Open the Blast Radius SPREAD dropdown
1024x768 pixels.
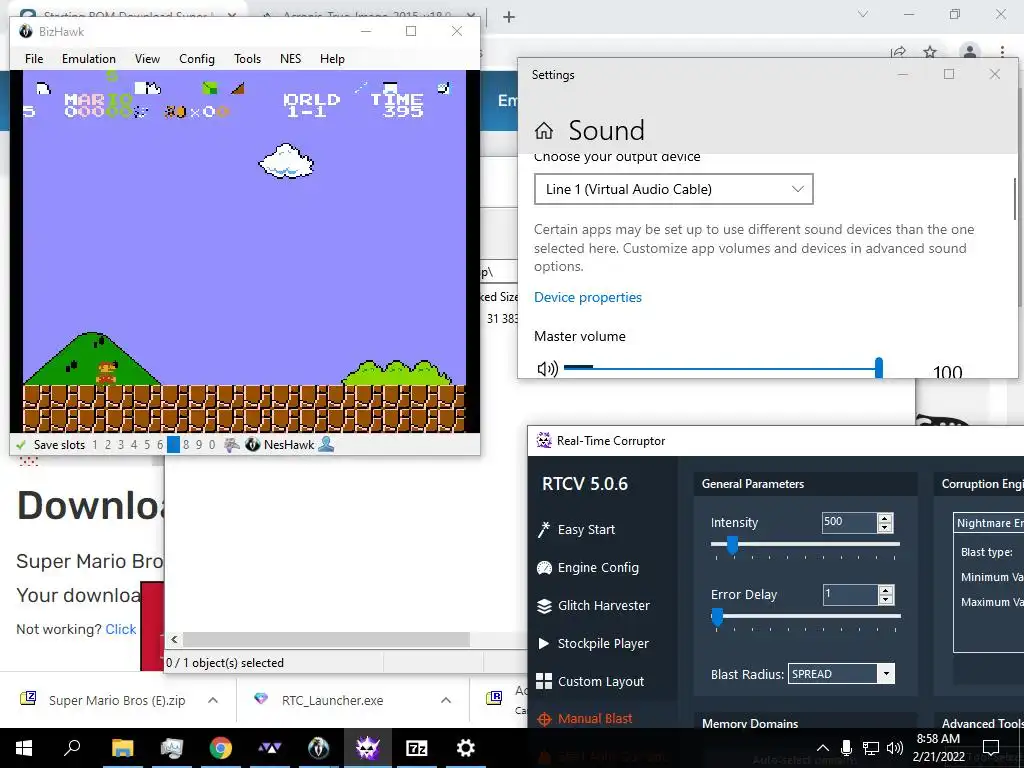point(841,674)
